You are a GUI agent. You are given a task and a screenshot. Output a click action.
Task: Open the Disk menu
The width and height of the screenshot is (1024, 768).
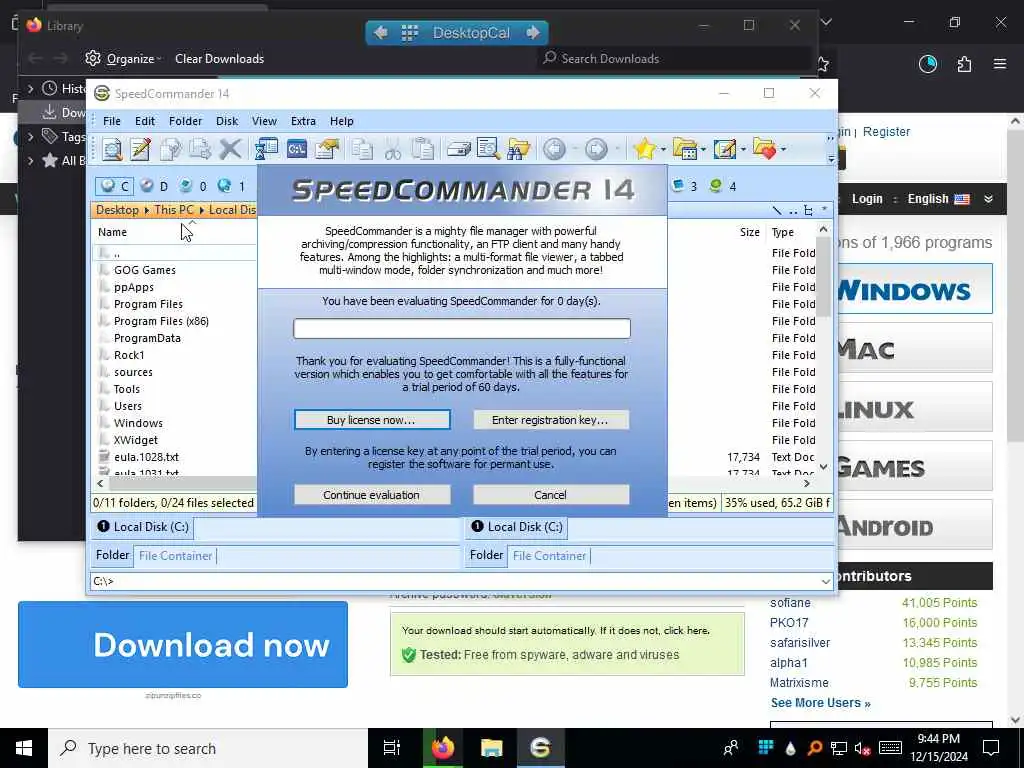227,121
